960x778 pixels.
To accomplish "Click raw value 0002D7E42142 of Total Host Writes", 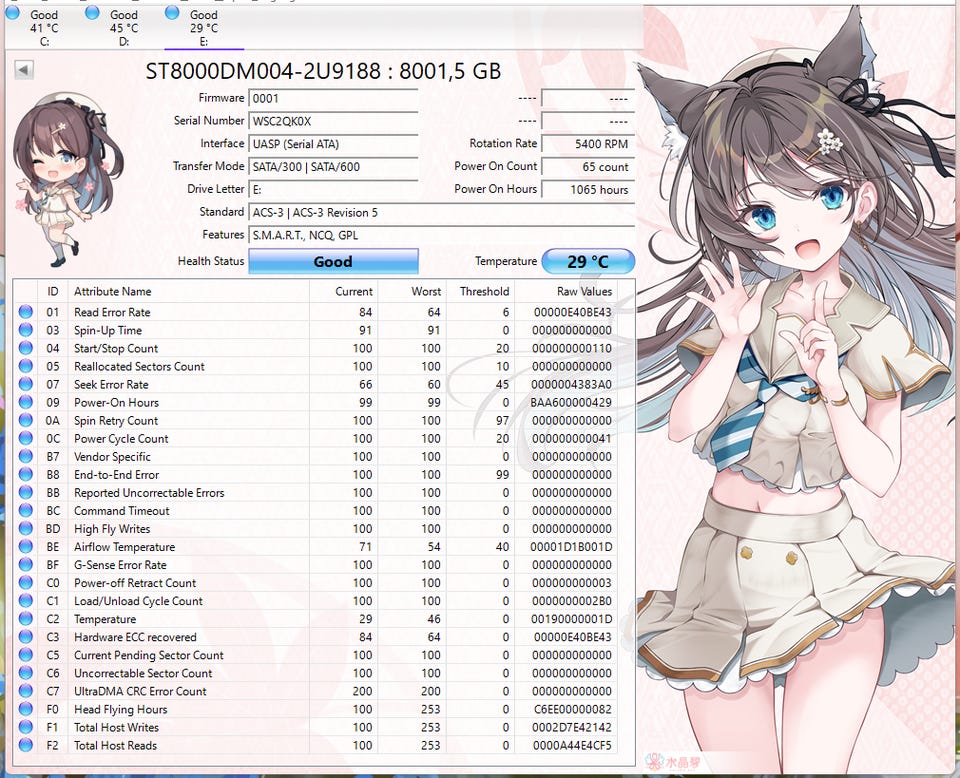I will (x=571, y=728).
